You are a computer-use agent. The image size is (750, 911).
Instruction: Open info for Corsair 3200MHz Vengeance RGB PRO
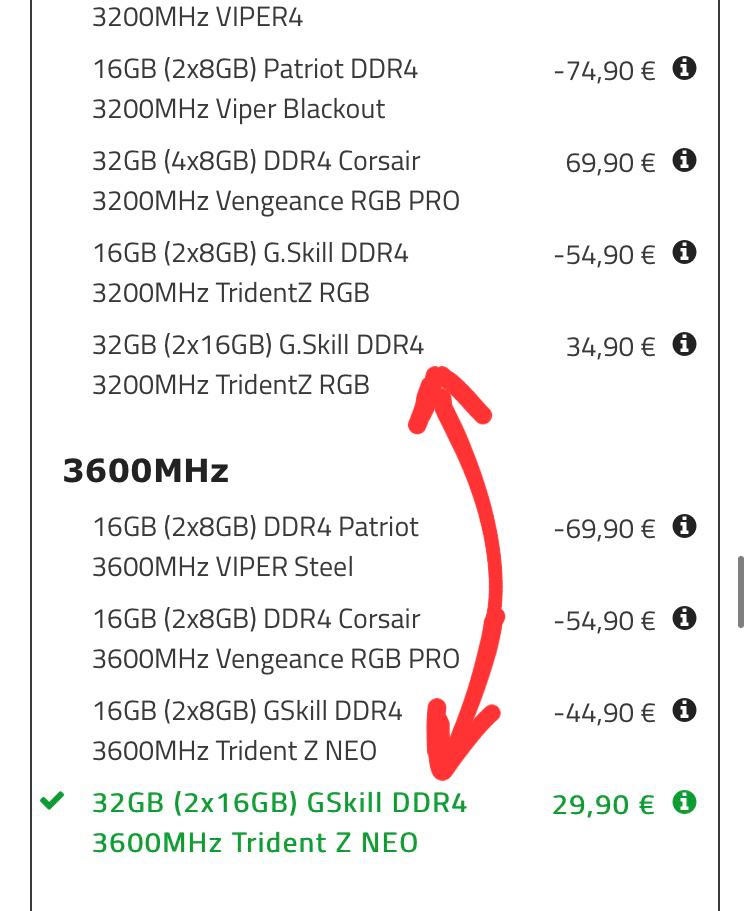pyautogui.click(x=684, y=161)
